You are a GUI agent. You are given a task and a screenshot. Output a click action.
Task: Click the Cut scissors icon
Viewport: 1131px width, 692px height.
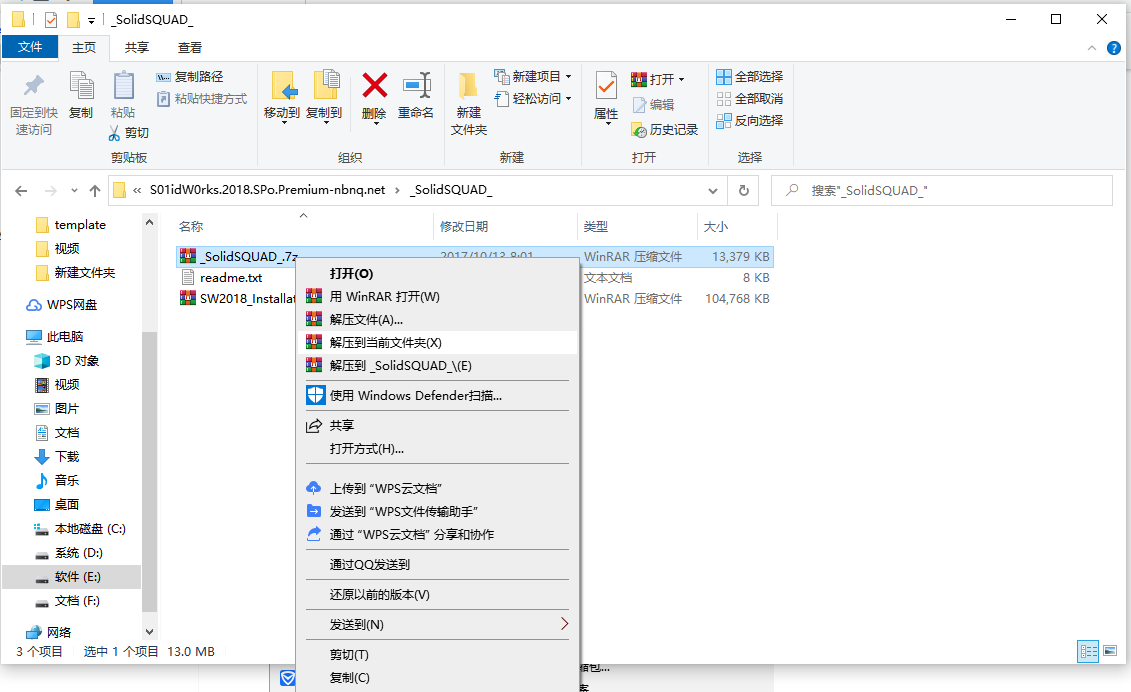pyautogui.click(x=114, y=133)
